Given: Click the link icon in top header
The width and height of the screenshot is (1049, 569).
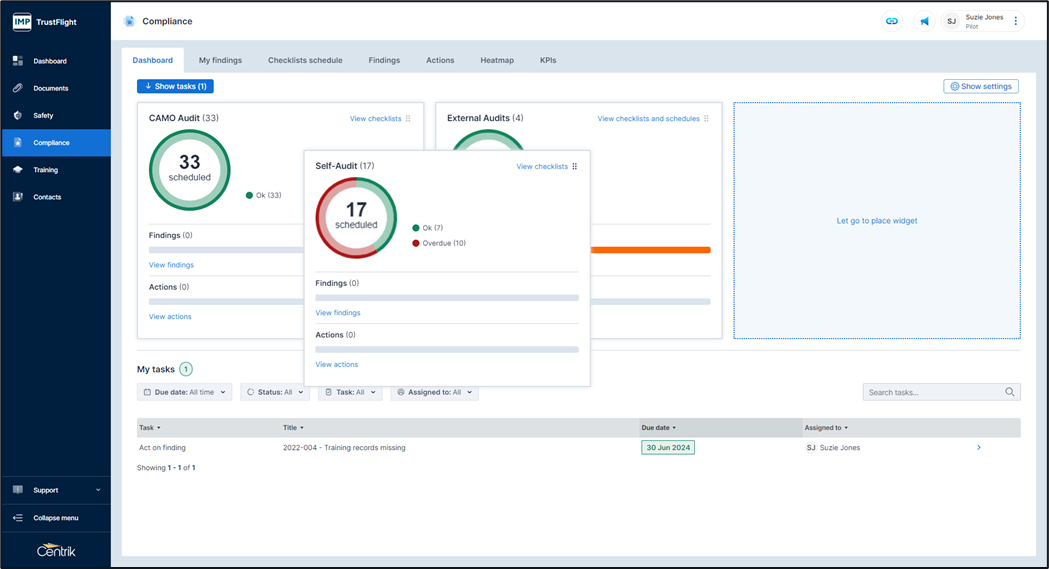Looking at the screenshot, I should [891, 21].
